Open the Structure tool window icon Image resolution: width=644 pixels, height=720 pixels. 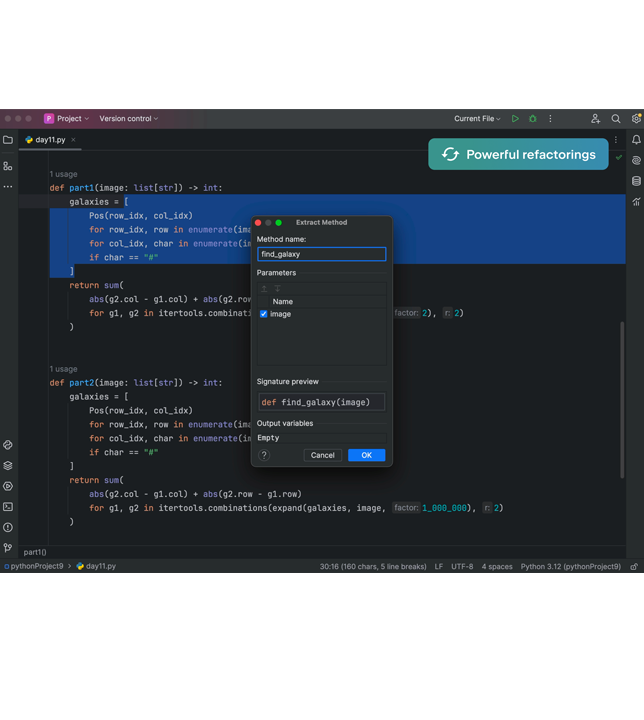(8, 166)
